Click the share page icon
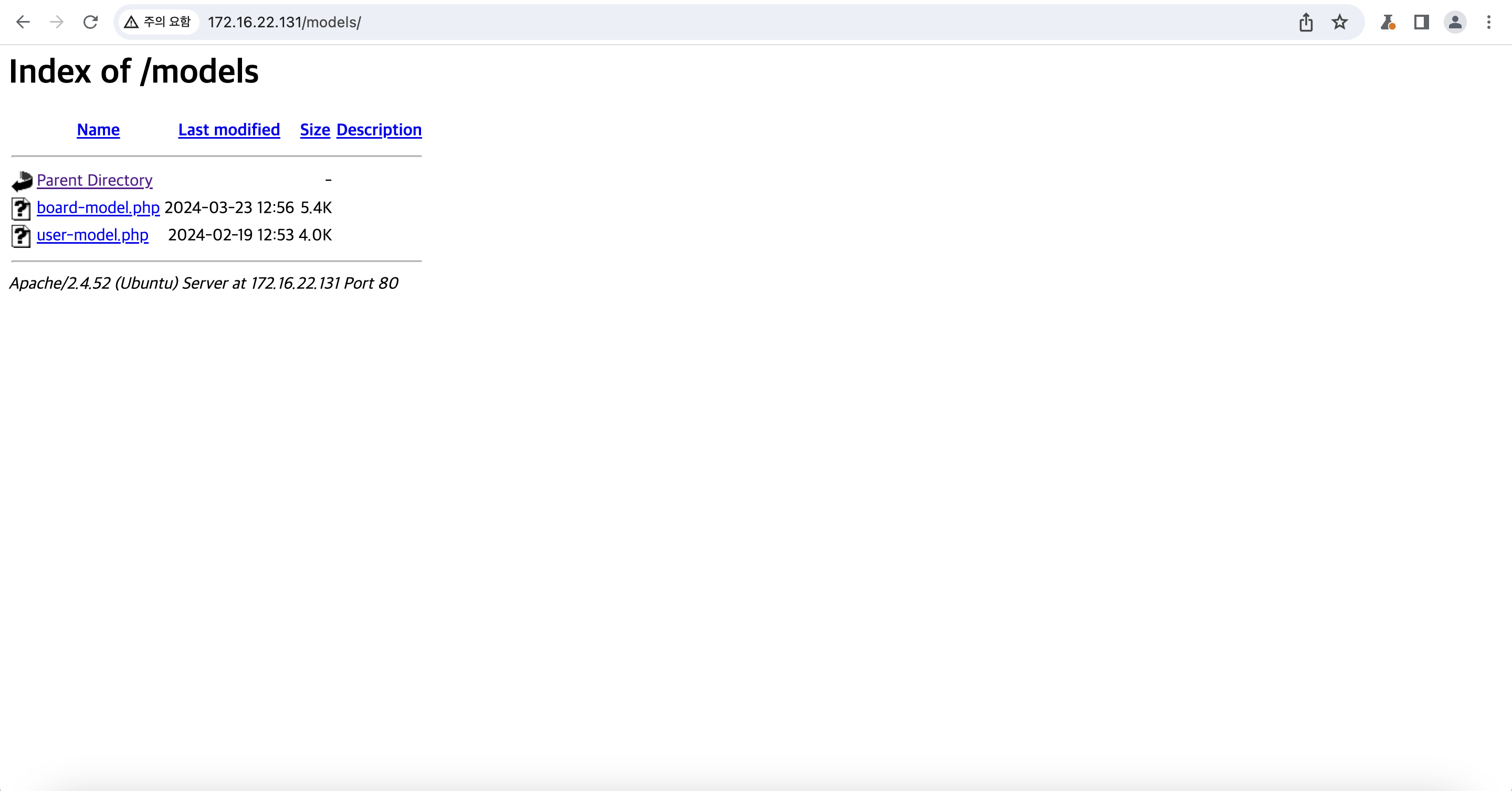This screenshot has height=791, width=1512. click(x=1306, y=22)
